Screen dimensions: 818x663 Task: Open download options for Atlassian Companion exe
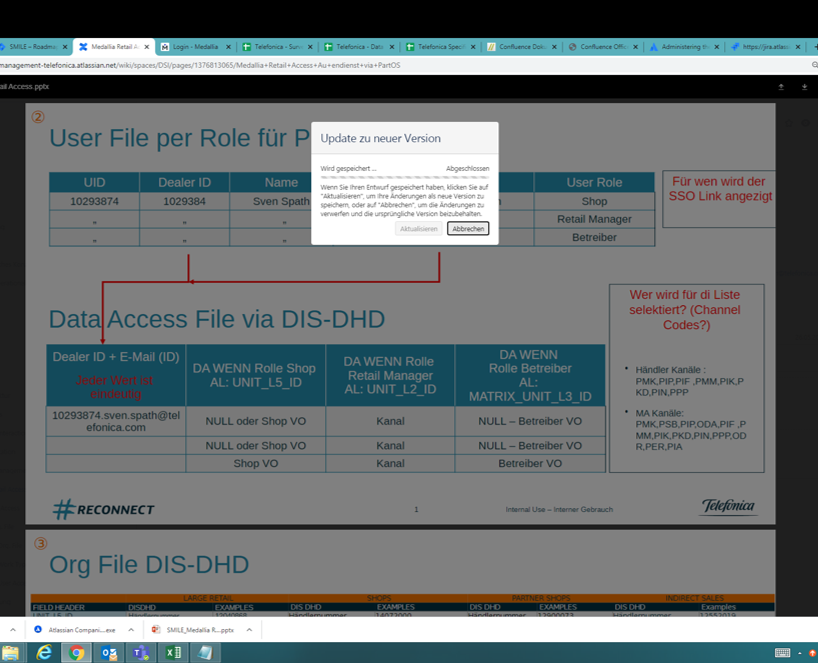click(x=131, y=630)
